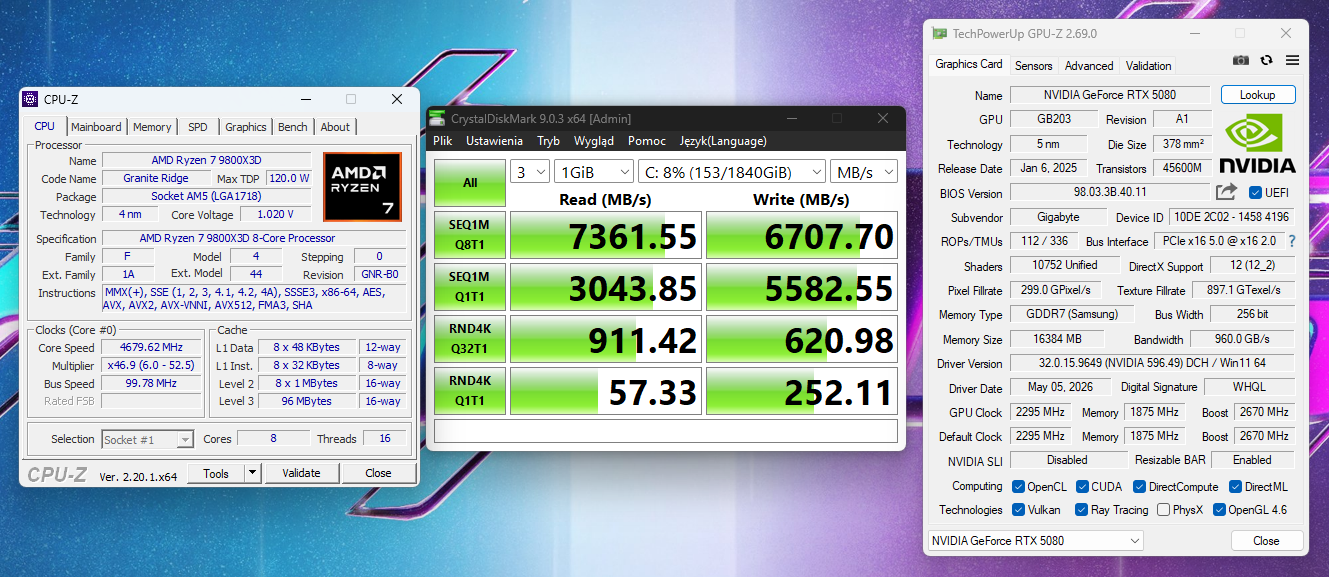The image size is (1329, 577).
Task: Run the RND4K Q32T1 test
Action: pyautogui.click(x=470, y=340)
